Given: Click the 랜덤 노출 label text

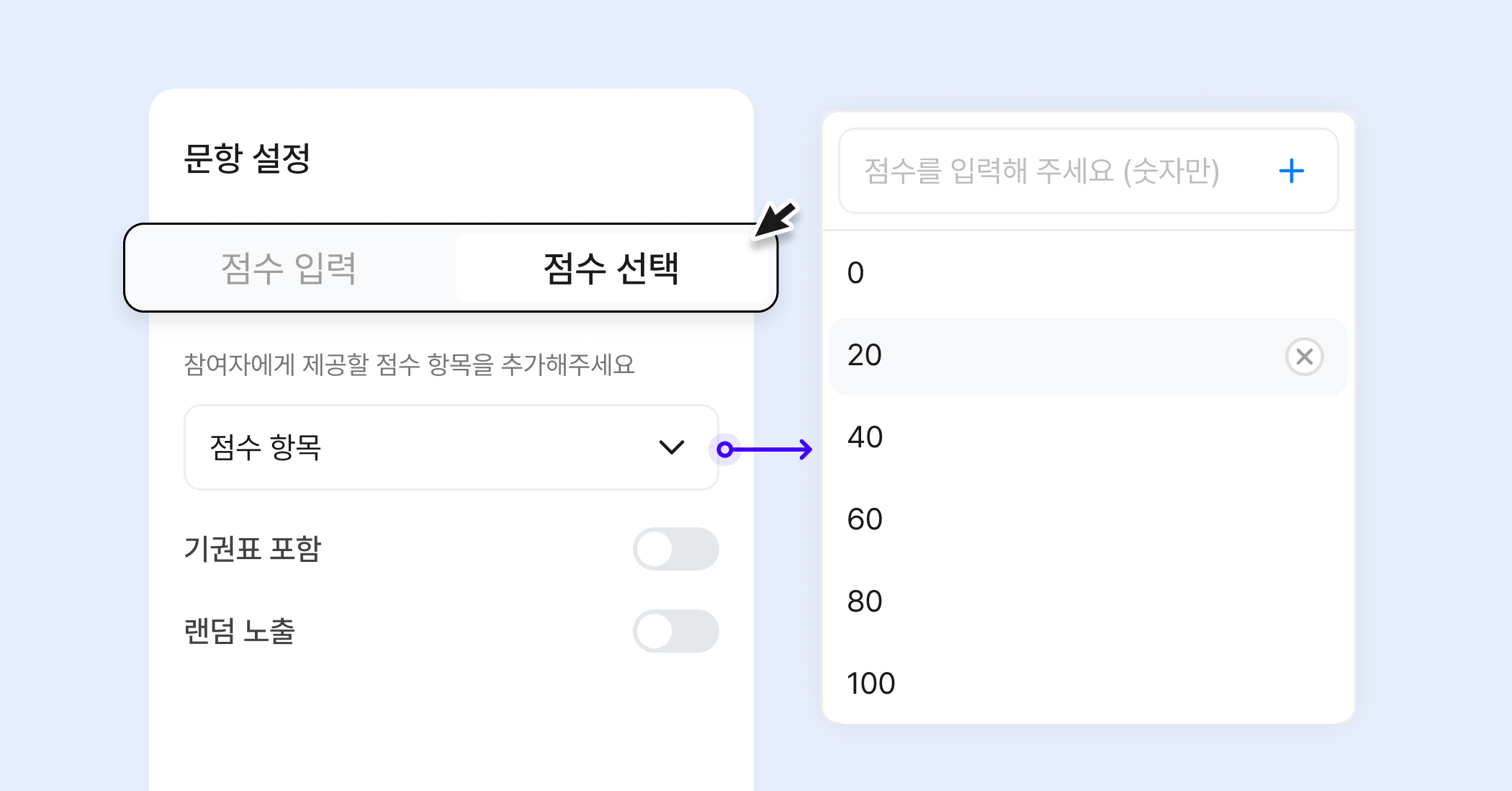Looking at the screenshot, I should tap(240, 631).
